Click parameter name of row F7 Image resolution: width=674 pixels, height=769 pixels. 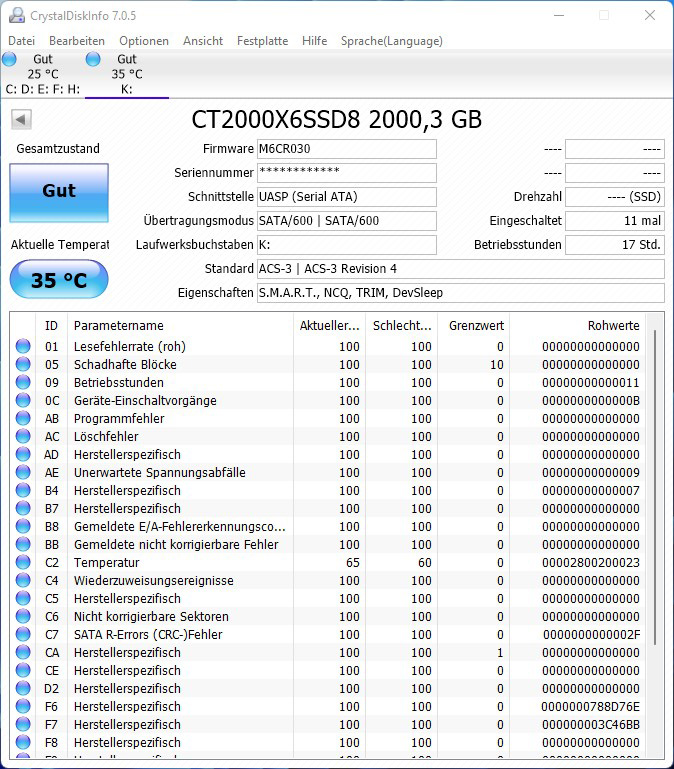point(127,724)
